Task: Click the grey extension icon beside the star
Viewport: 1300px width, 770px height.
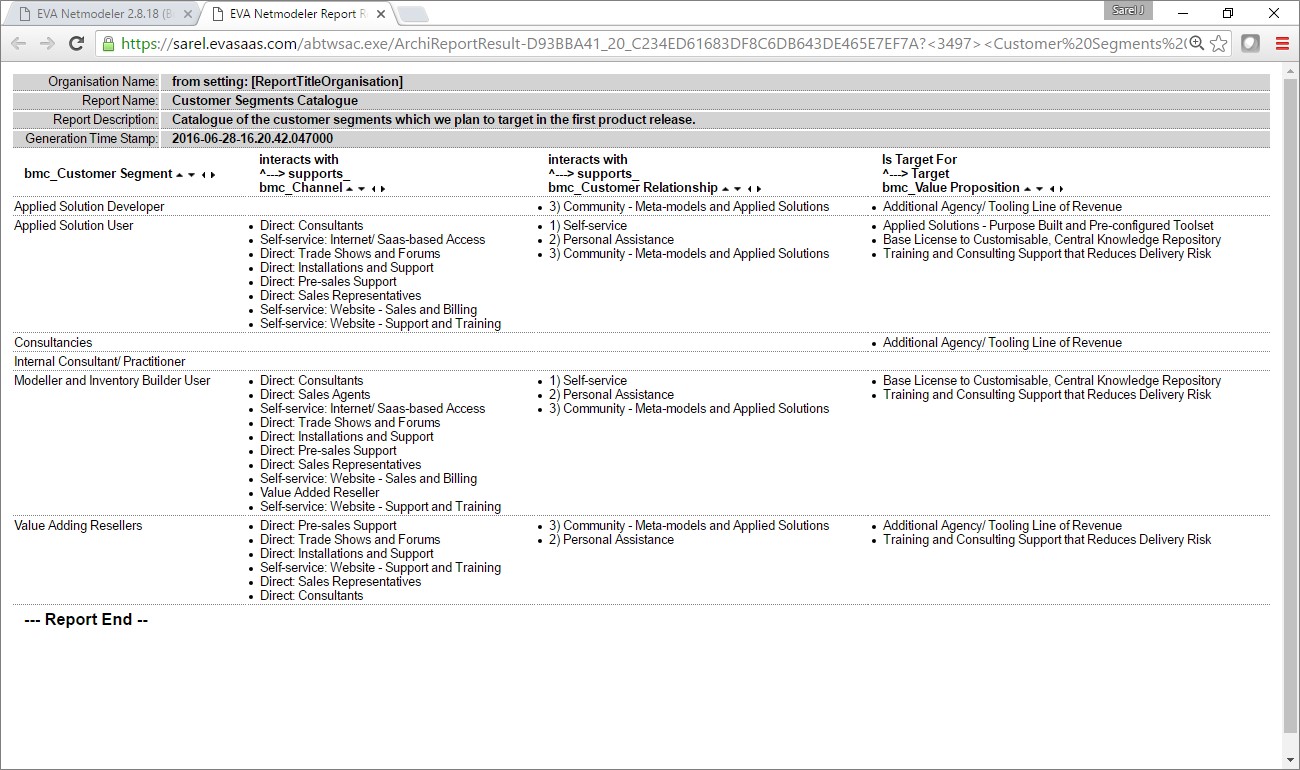Action: [x=1250, y=43]
